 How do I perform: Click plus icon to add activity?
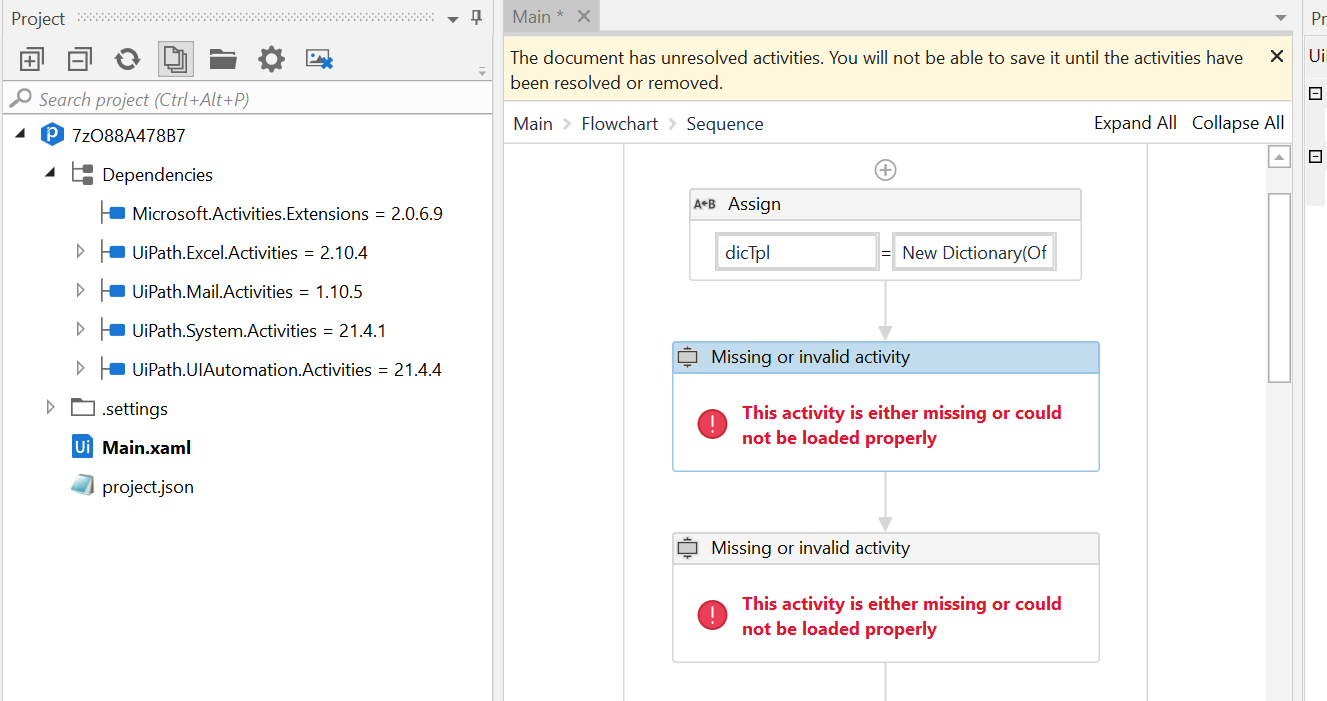tap(885, 170)
